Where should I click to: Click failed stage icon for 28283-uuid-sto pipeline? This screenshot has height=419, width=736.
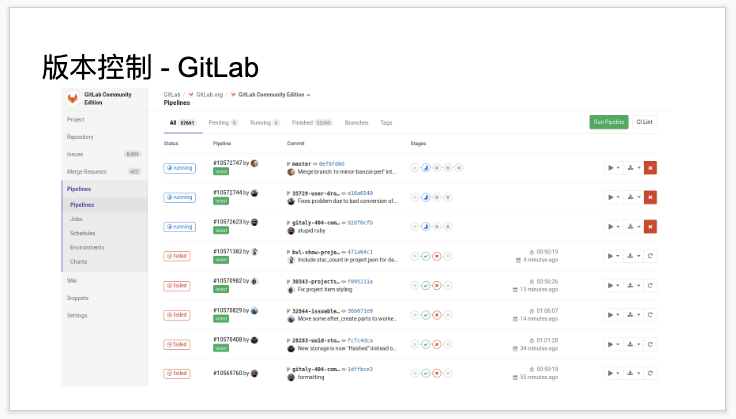[x=437, y=344]
